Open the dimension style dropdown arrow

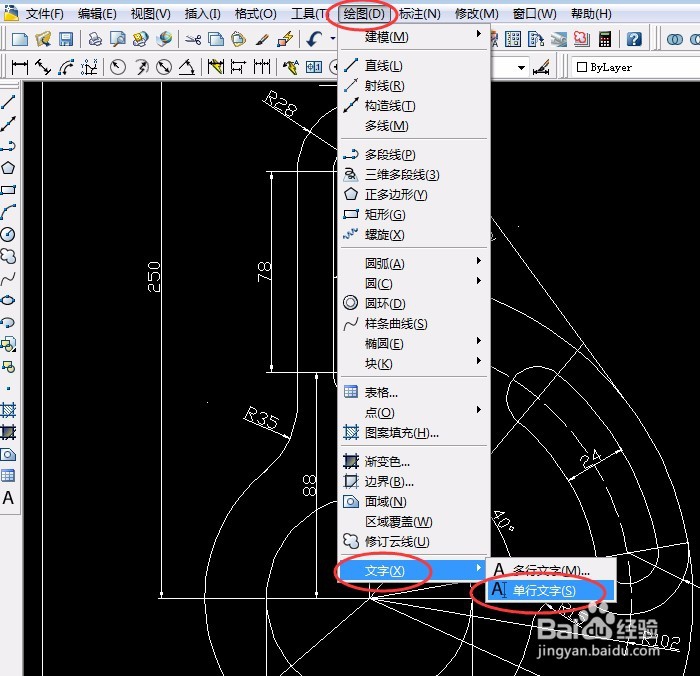click(521, 68)
